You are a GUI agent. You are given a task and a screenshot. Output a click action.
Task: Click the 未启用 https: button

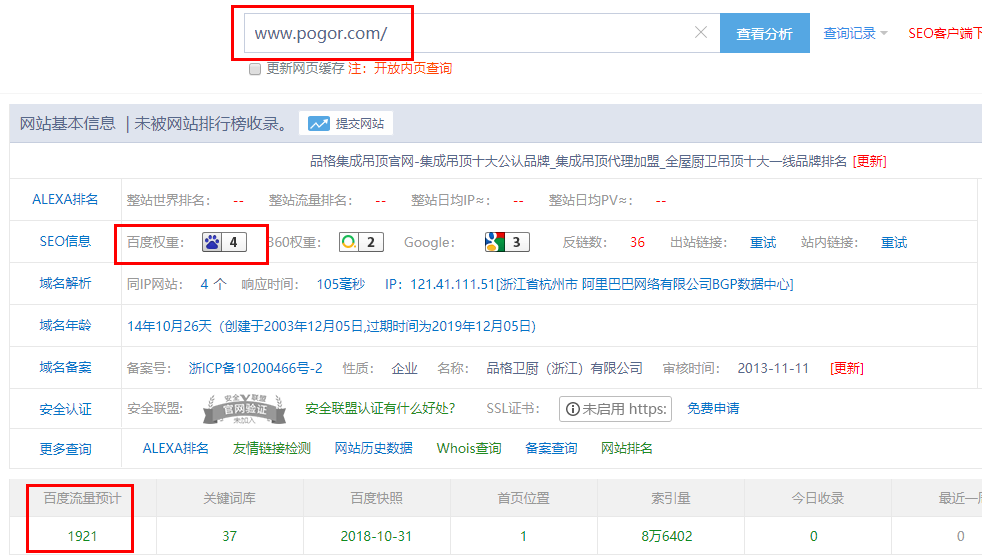click(x=616, y=409)
